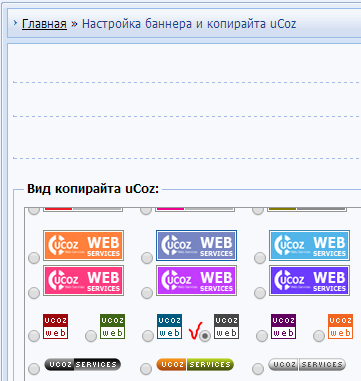
Task: Select radio for orange-green services pill badge
Action: pyautogui.click(x=146, y=369)
